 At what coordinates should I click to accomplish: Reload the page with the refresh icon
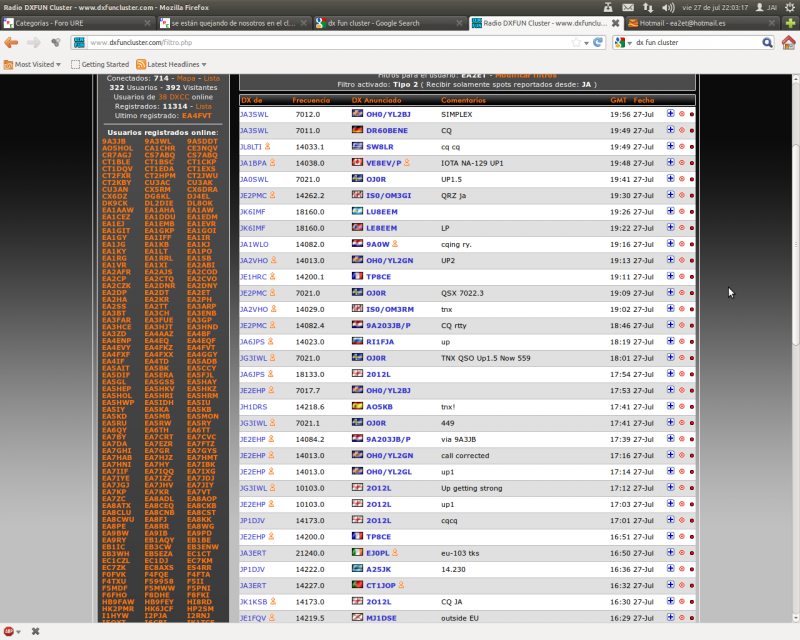tap(598, 42)
